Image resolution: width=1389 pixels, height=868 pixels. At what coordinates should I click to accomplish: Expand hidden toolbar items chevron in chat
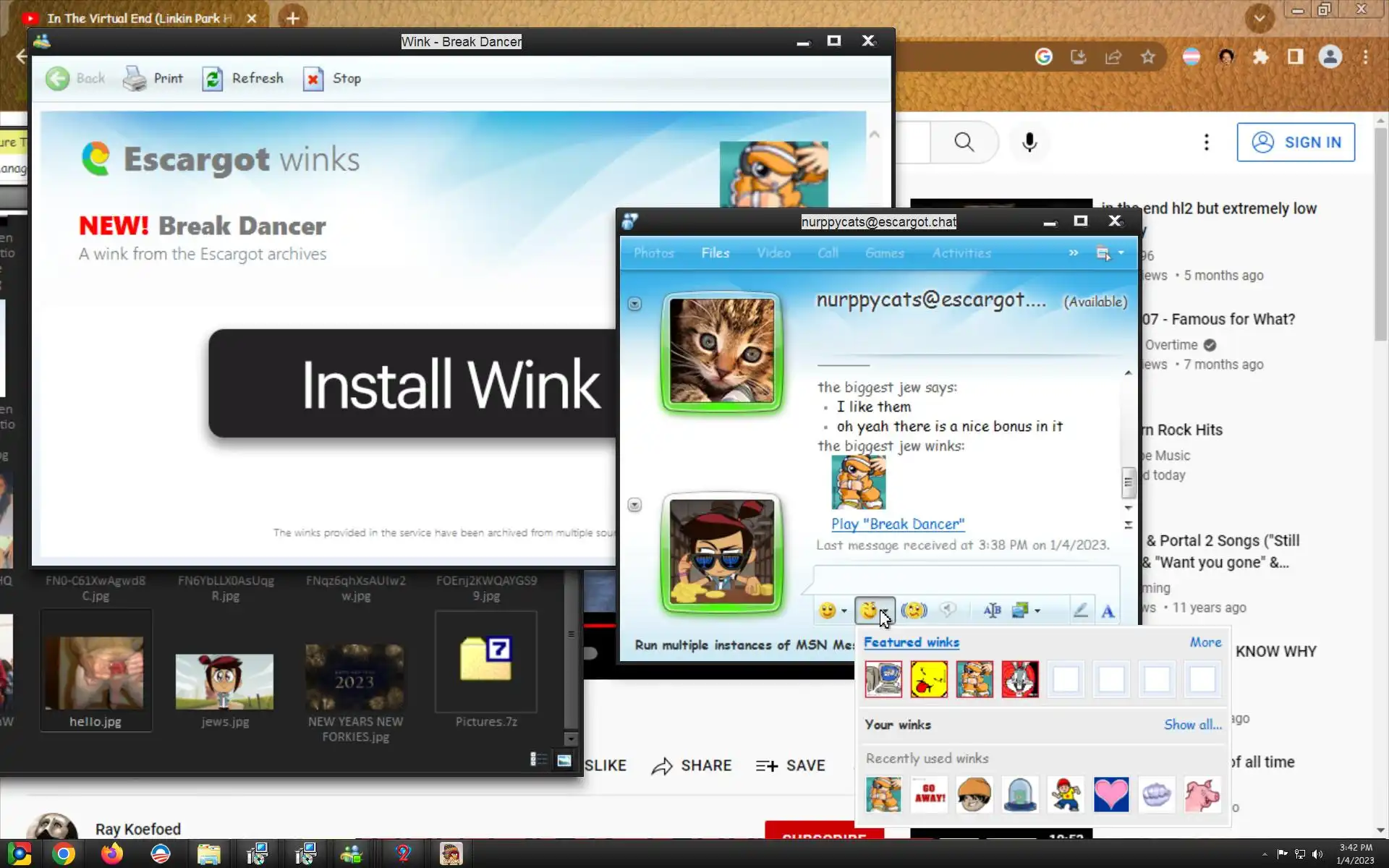pos(1074,253)
